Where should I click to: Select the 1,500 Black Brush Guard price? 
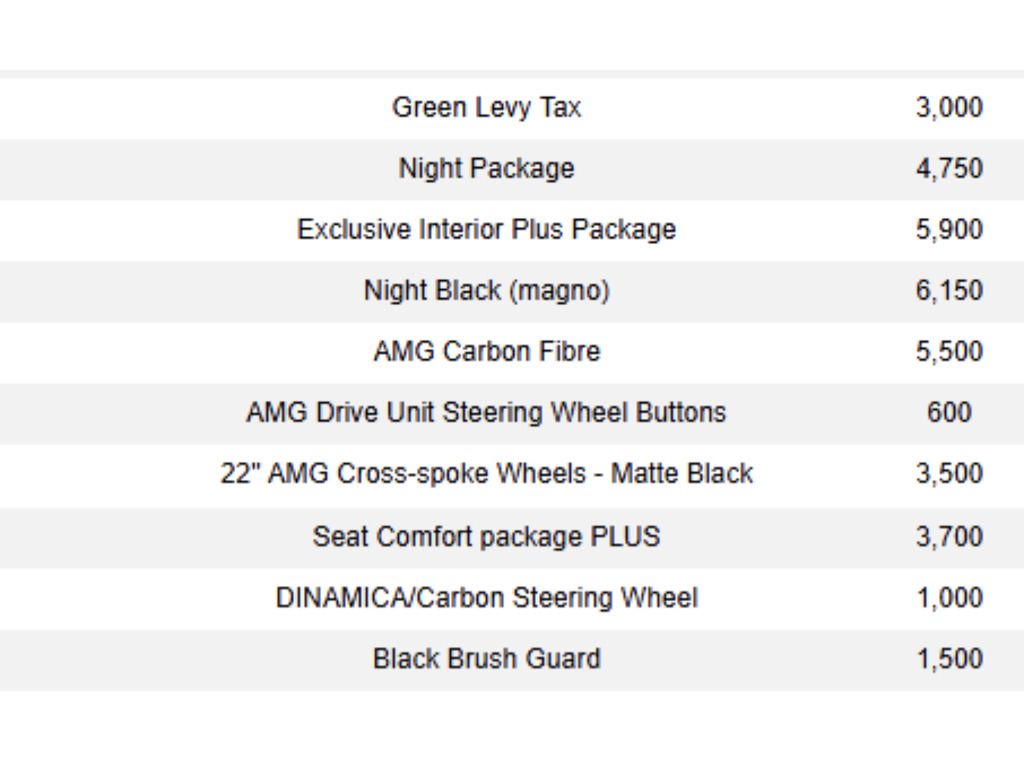[x=949, y=659]
